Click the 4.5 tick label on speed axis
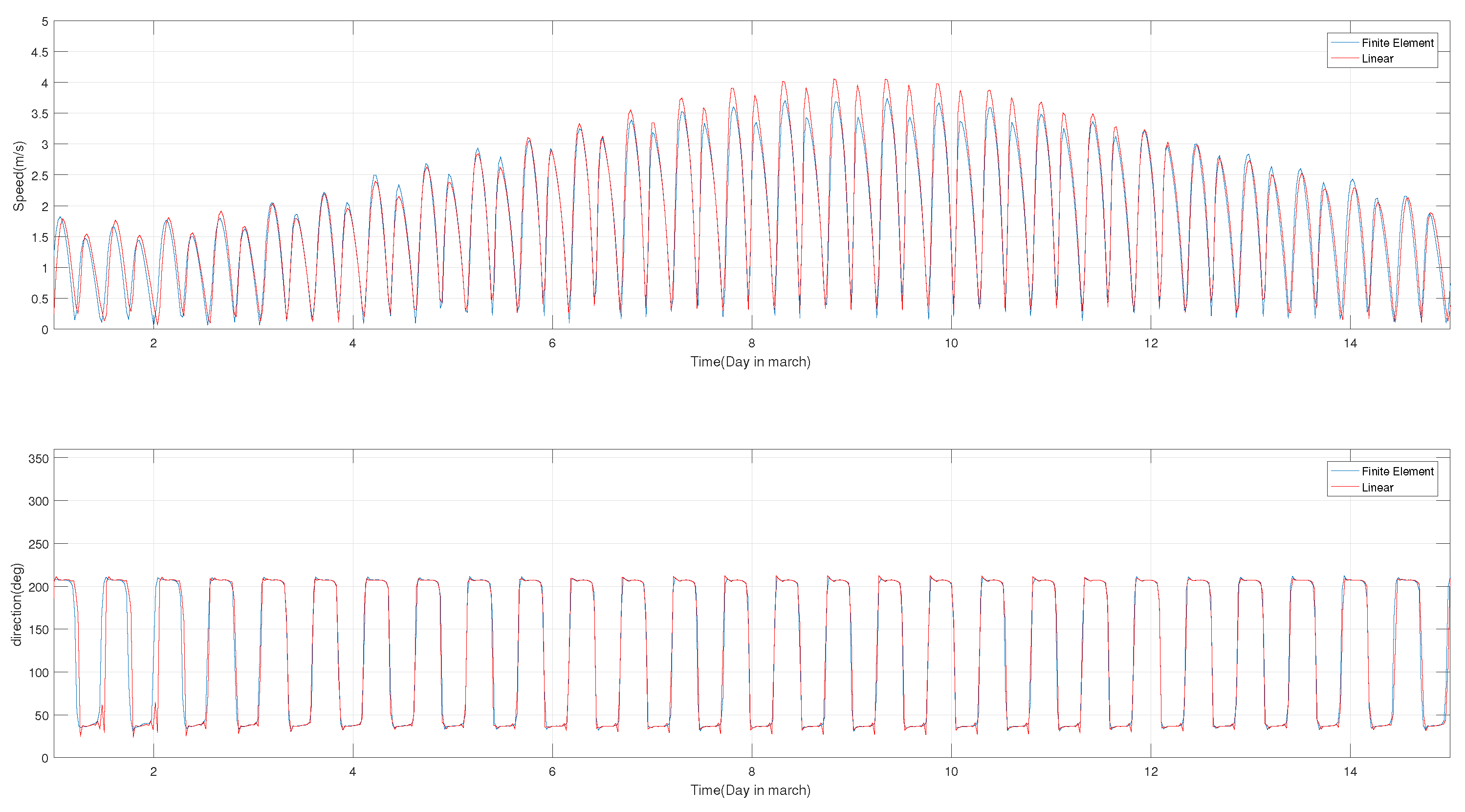This screenshot has height=812, width=1465. [x=39, y=52]
